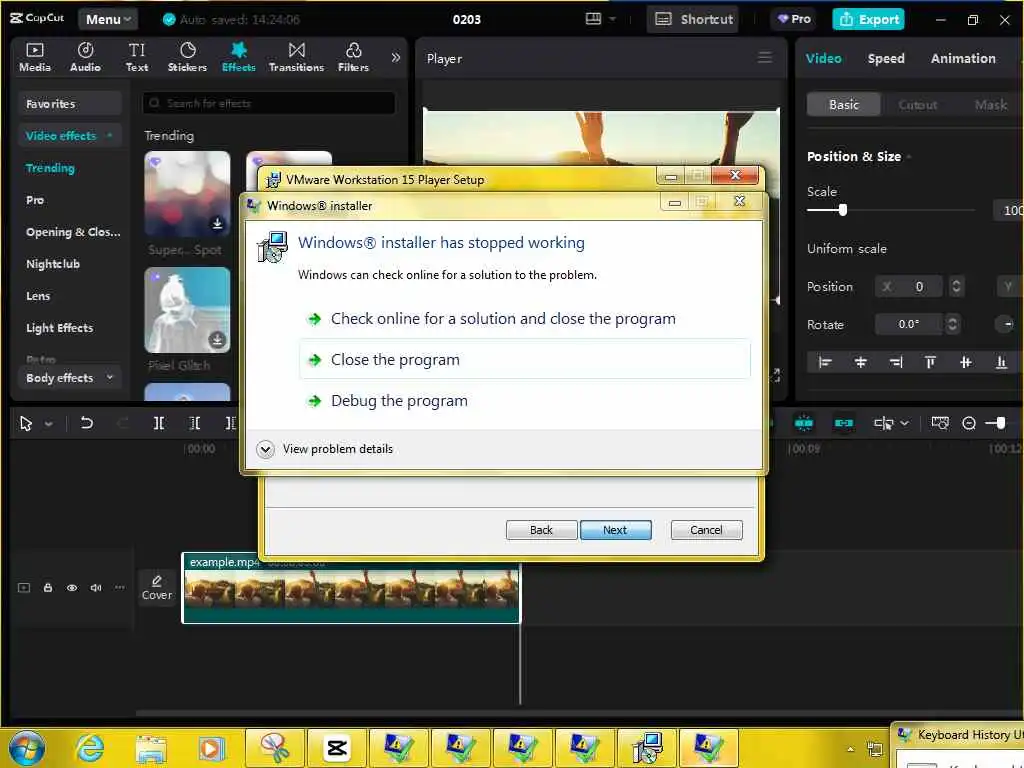Screen dimensions: 1024x768
Task: Switch to the Animation tab
Action: coord(963,58)
